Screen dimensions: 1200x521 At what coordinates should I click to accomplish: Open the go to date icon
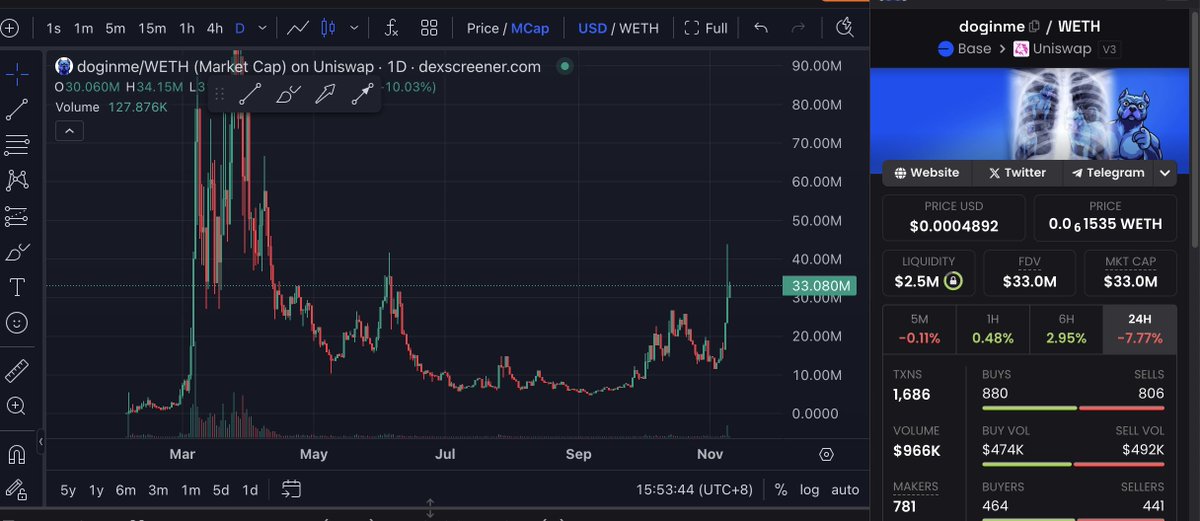click(x=291, y=490)
